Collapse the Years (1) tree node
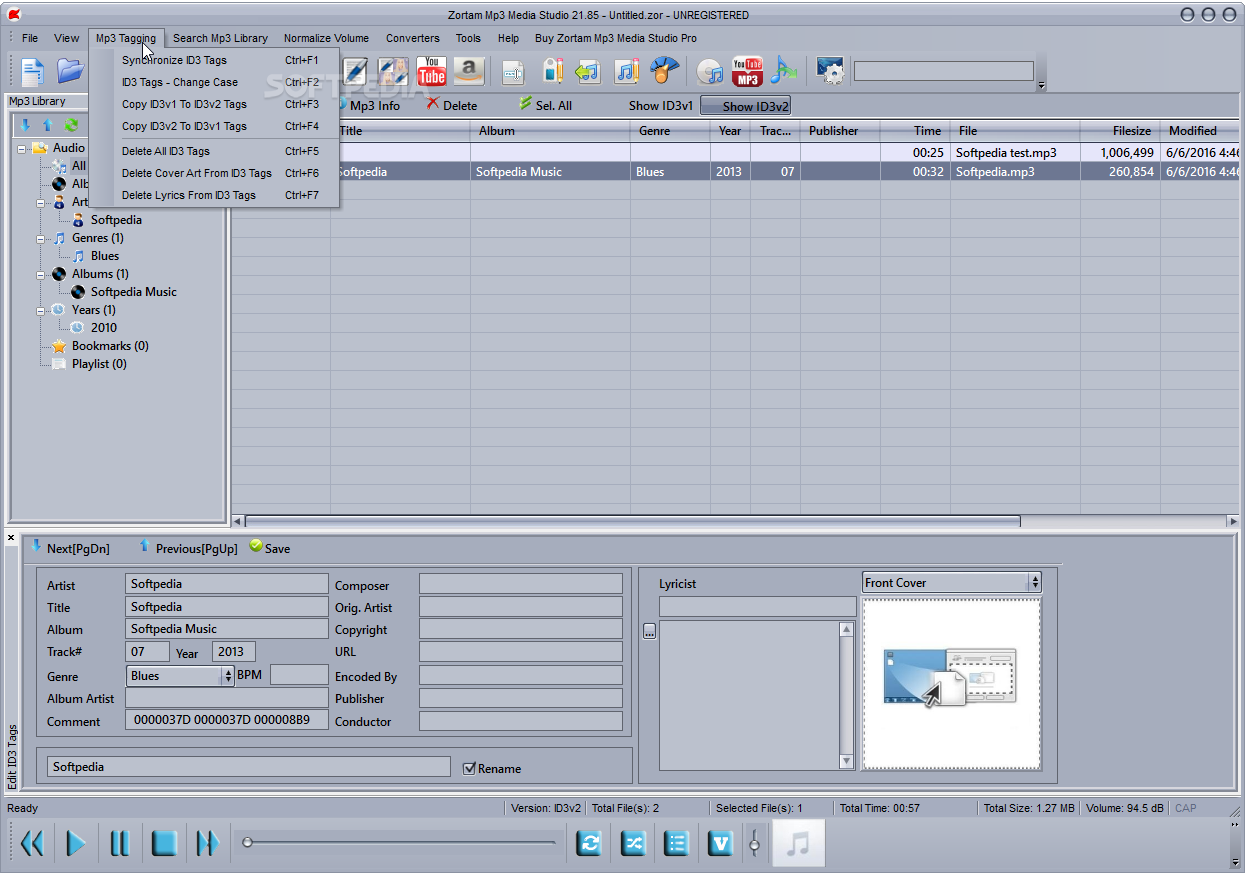Screen dimensions: 1245x873 (42, 310)
